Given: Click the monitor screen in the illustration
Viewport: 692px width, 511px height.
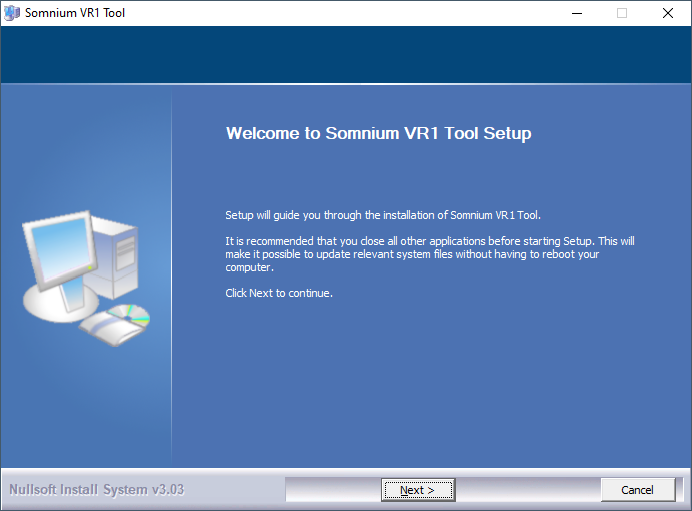Looking at the screenshot, I should pyautogui.click(x=62, y=249).
